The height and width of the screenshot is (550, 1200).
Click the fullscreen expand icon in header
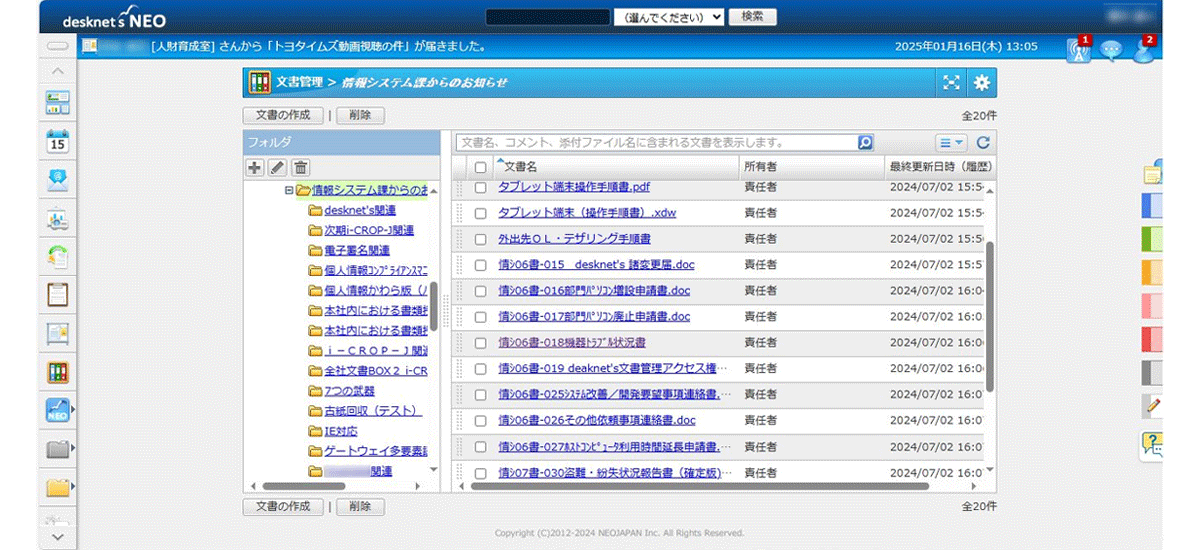(x=952, y=83)
